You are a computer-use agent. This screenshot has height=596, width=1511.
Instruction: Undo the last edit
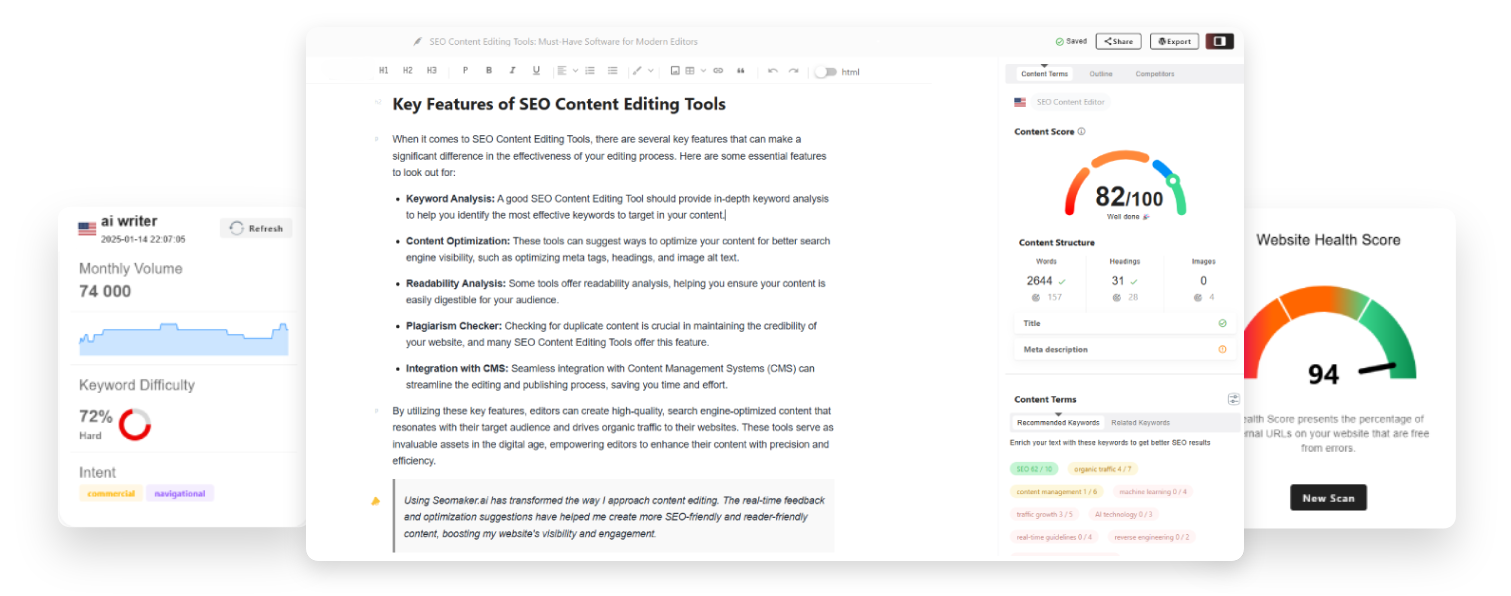(x=771, y=70)
